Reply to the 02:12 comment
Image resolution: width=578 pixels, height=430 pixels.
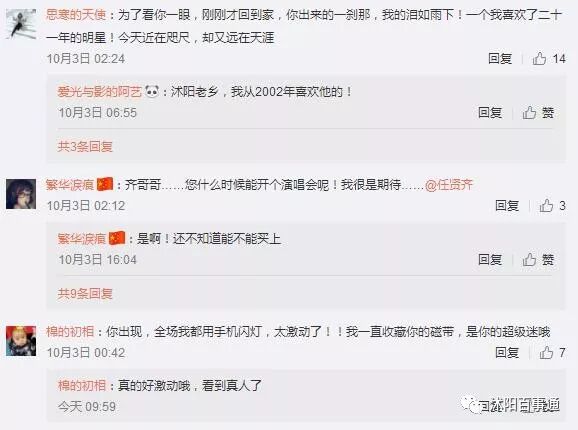[507, 206]
